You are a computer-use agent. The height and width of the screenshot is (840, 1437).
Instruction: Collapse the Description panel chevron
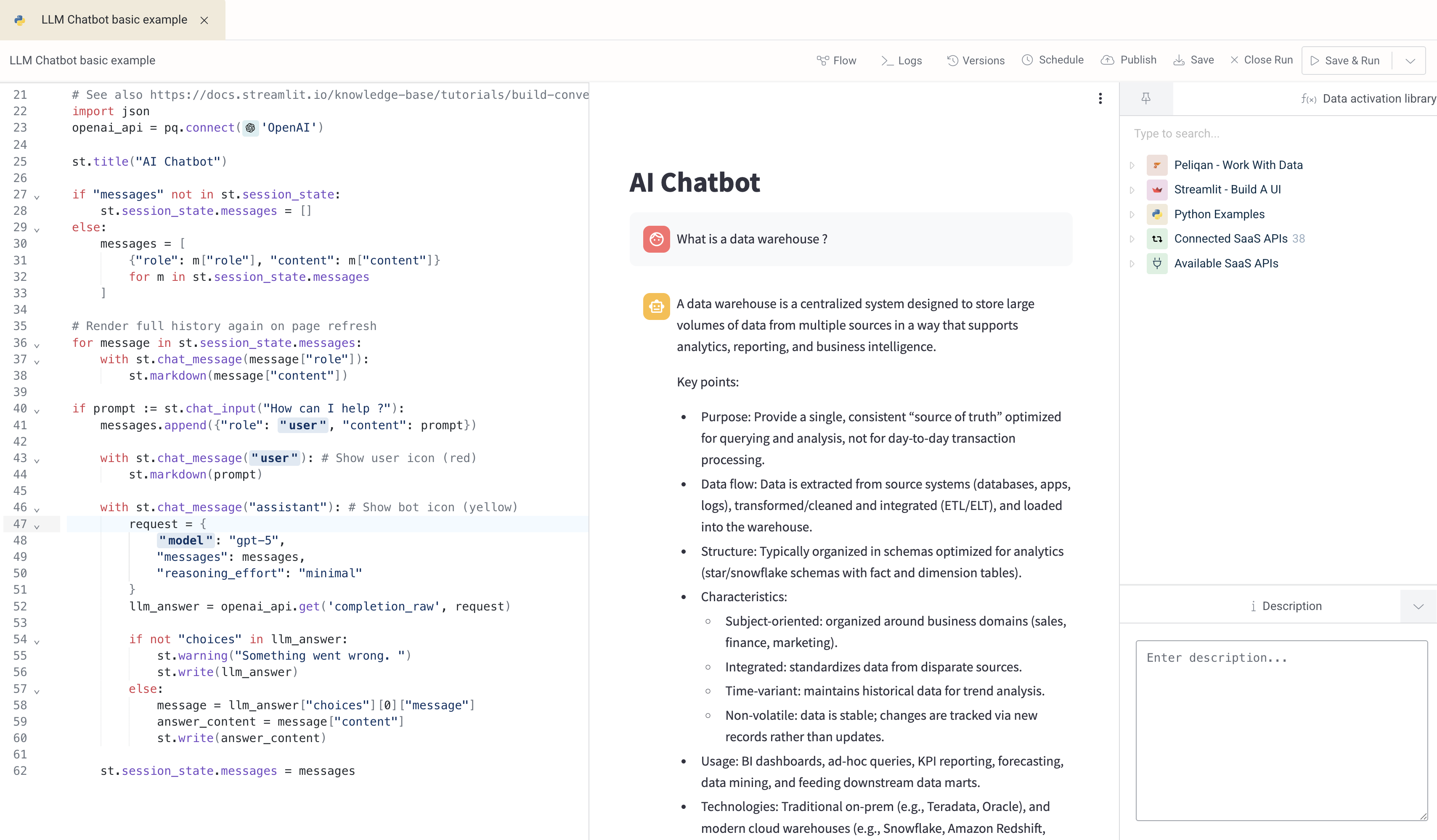(x=1418, y=606)
